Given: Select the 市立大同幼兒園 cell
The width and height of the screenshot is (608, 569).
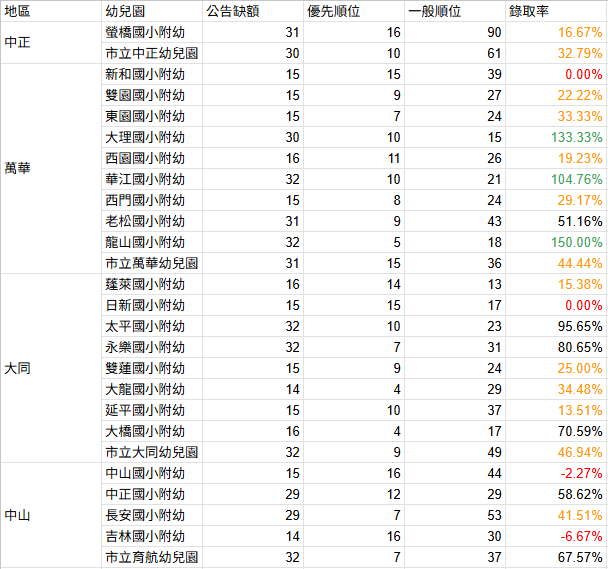Looking at the screenshot, I should pos(152,452).
